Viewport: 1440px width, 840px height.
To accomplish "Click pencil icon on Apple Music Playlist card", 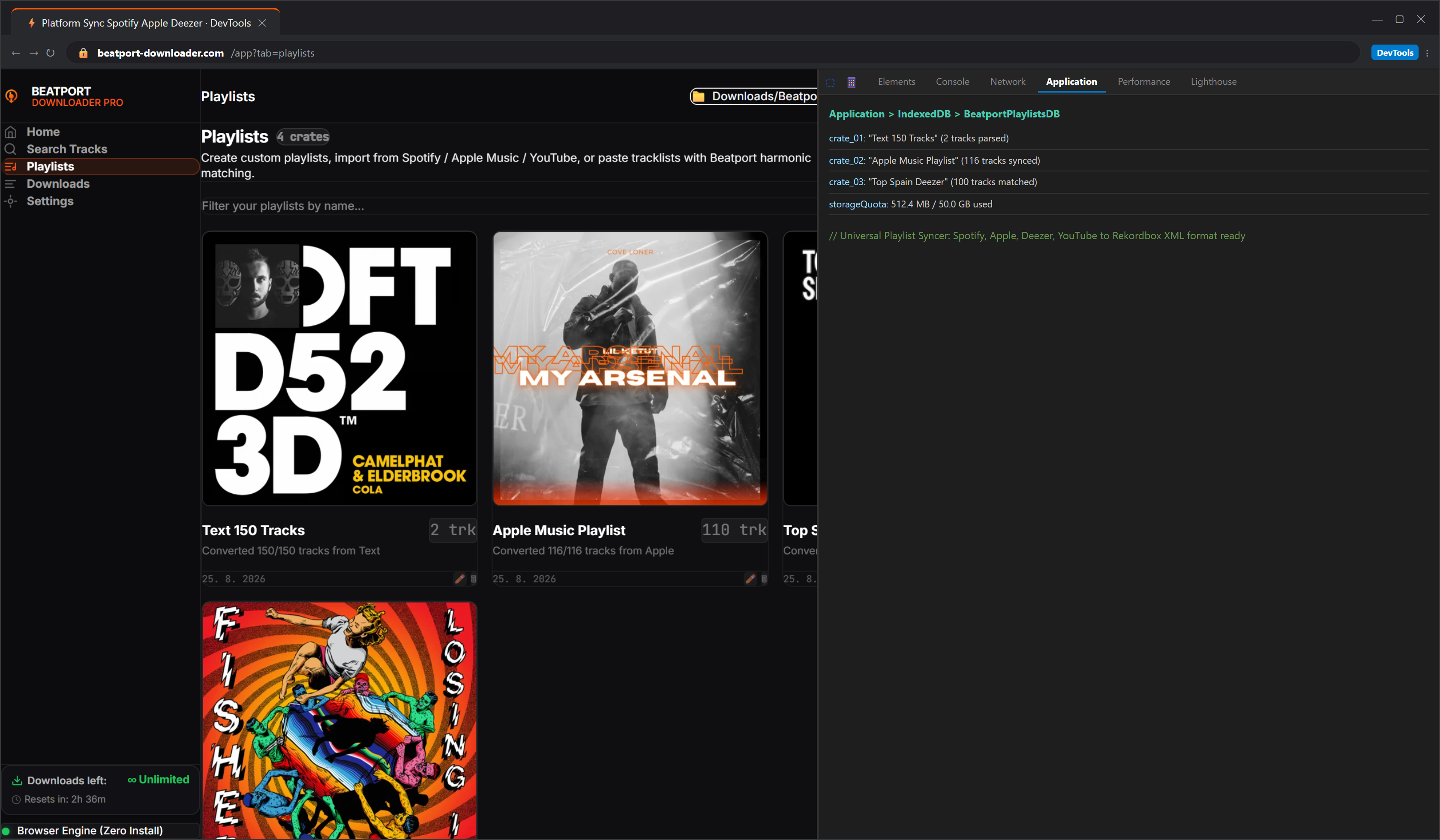I will pos(750,579).
